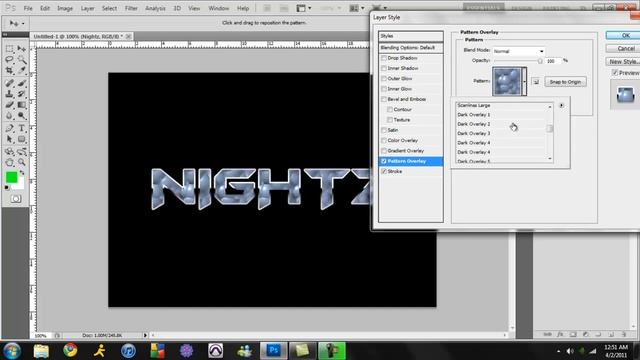Viewport: 640px width, 360px height.
Task: Open the green foreground color swatch
Action: tap(11, 177)
